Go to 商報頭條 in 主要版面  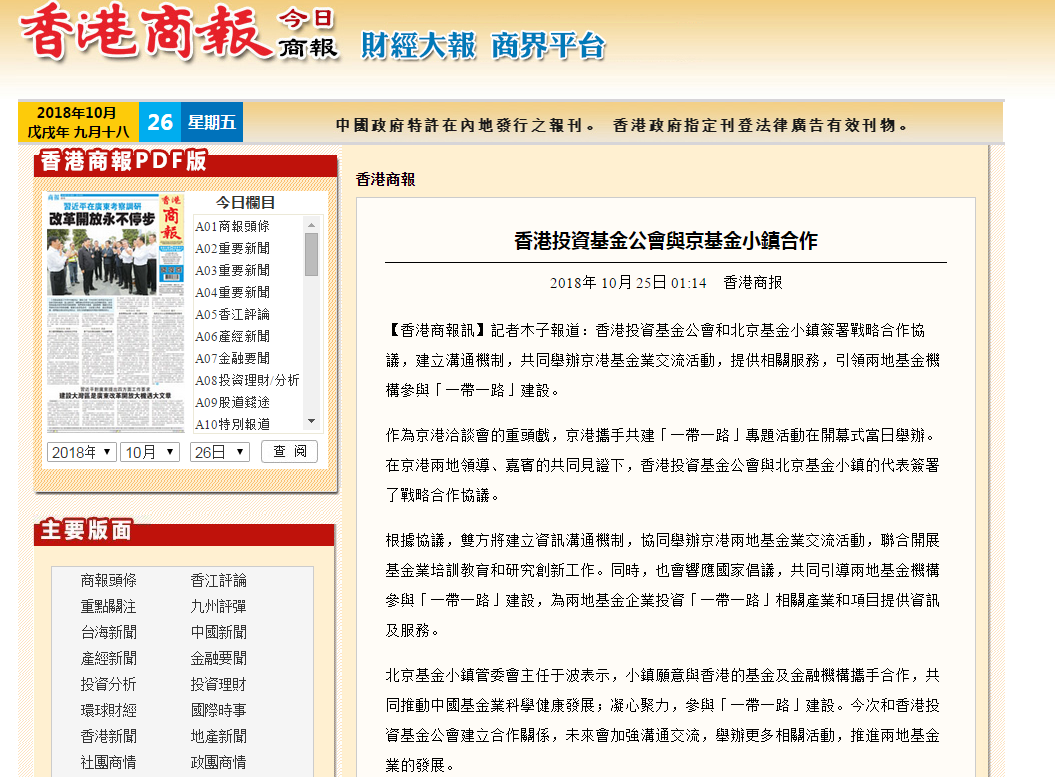click(108, 581)
